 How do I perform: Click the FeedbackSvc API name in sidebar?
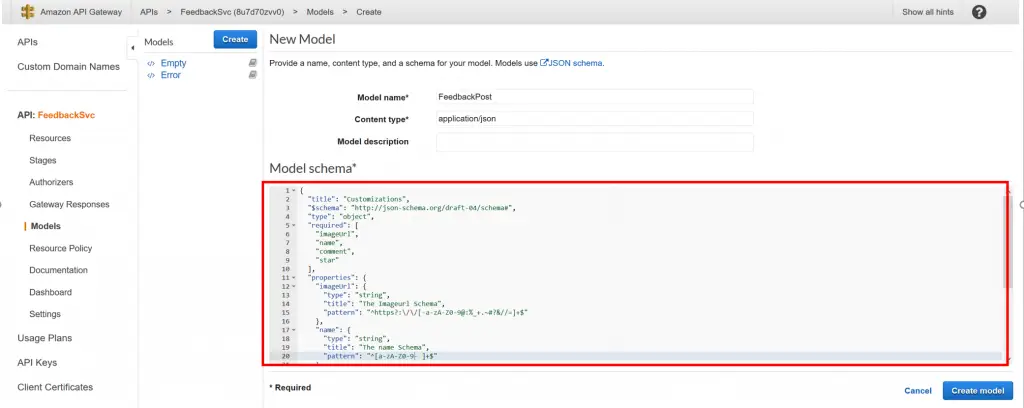pyautogui.click(x=66, y=115)
